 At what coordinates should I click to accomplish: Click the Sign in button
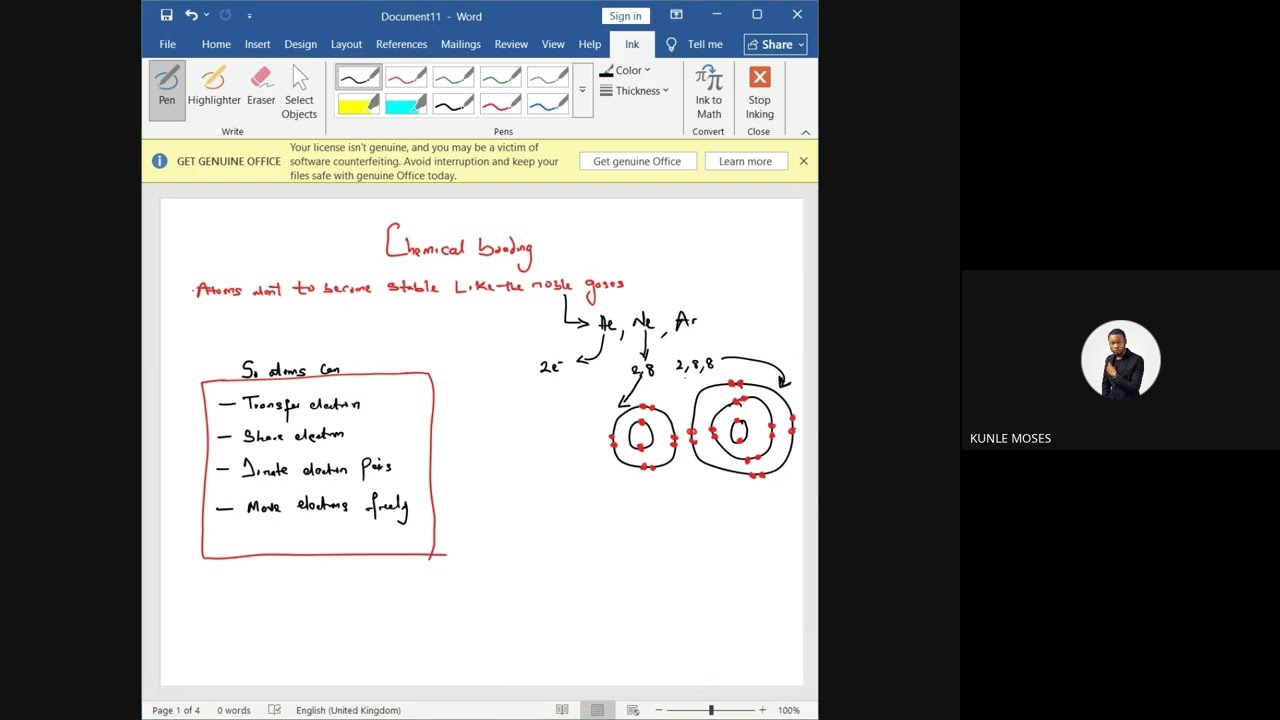coord(625,16)
